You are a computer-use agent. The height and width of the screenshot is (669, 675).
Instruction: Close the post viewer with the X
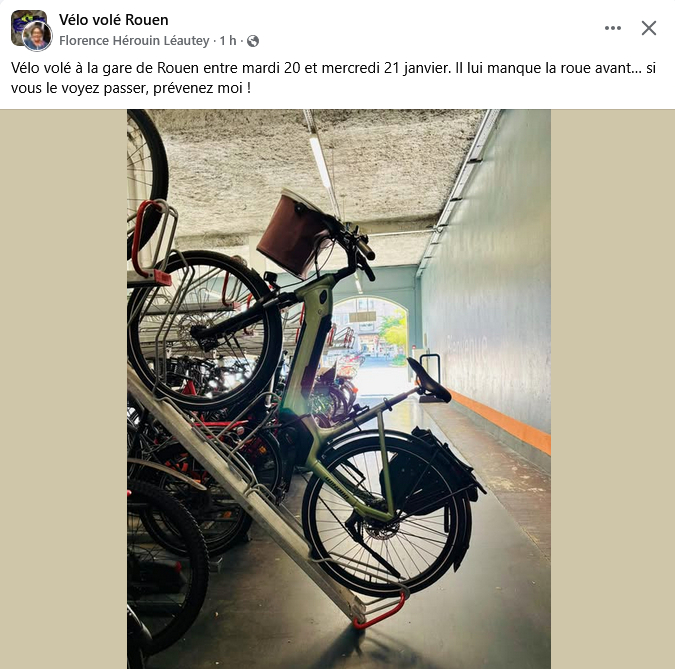point(648,28)
